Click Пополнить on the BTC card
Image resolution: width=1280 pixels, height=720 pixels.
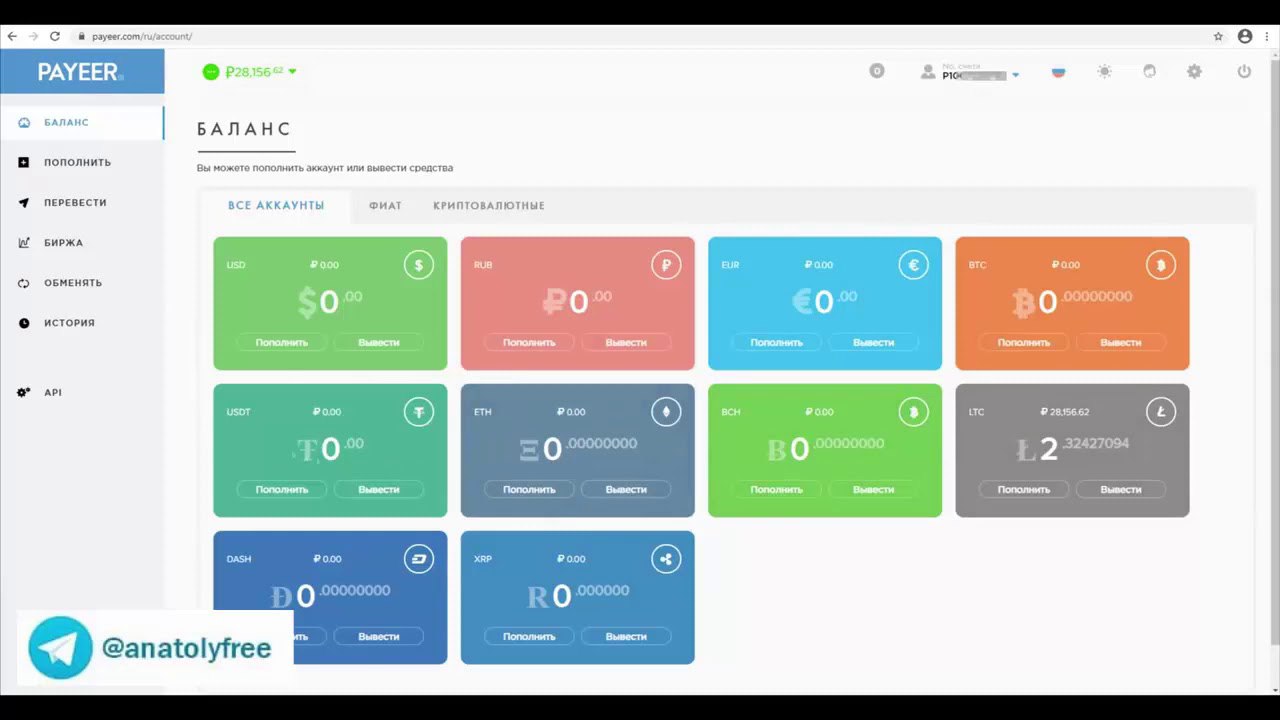tap(1024, 342)
